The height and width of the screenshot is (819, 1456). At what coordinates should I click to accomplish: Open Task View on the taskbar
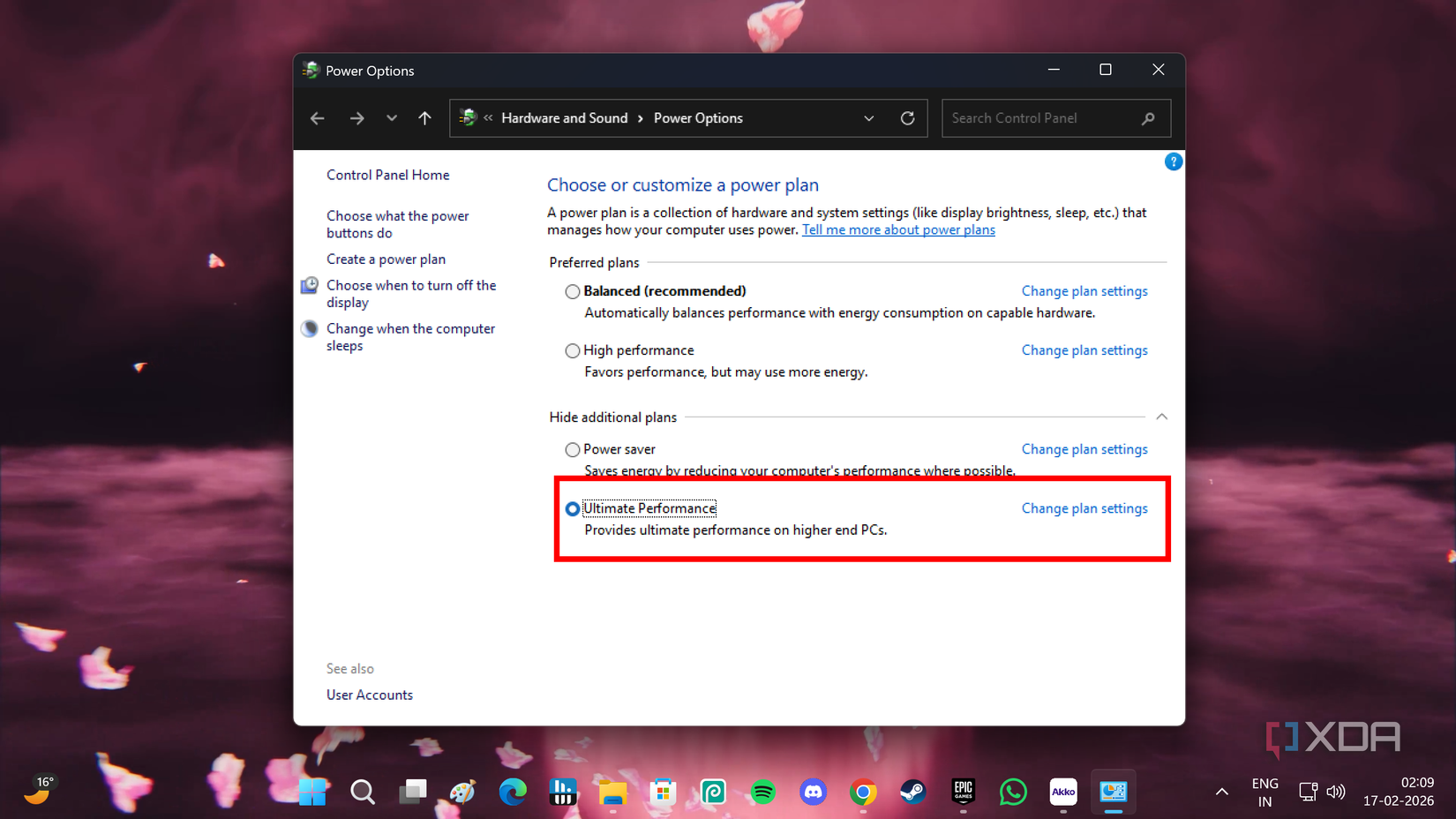click(x=412, y=793)
